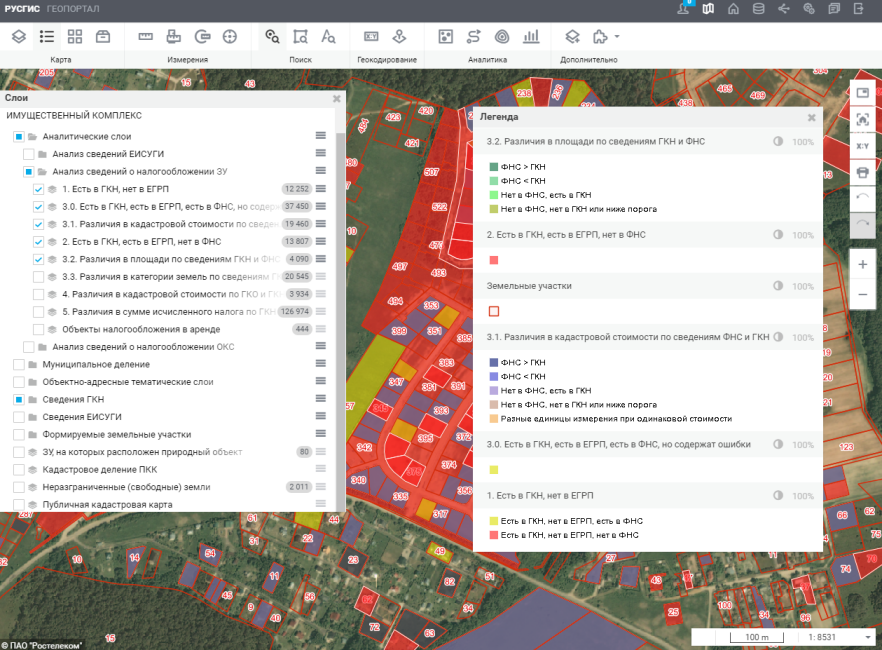Adjust opacity of 'Земельные участки' legend layer
Image resolution: width=882 pixels, height=650 pixels.
point(778,286)
